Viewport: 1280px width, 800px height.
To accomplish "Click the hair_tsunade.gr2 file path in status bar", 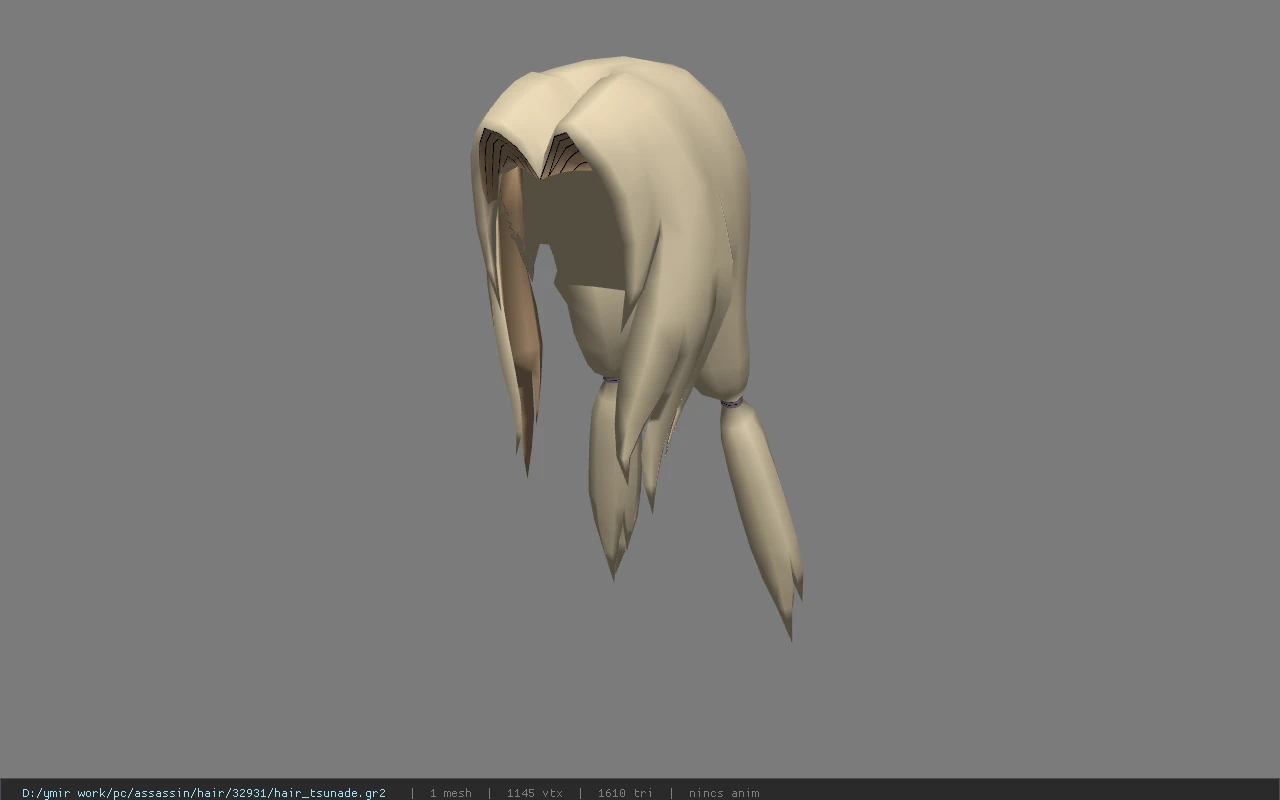I will click(x=204, y=793).
